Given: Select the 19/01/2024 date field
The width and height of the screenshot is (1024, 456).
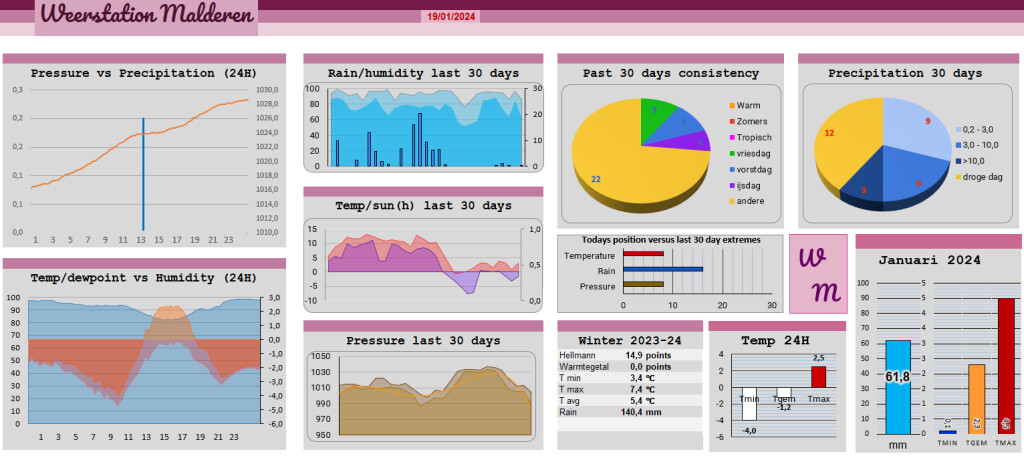Looking at the screenshot, I should pyautogui.click(x=451, y=16).
